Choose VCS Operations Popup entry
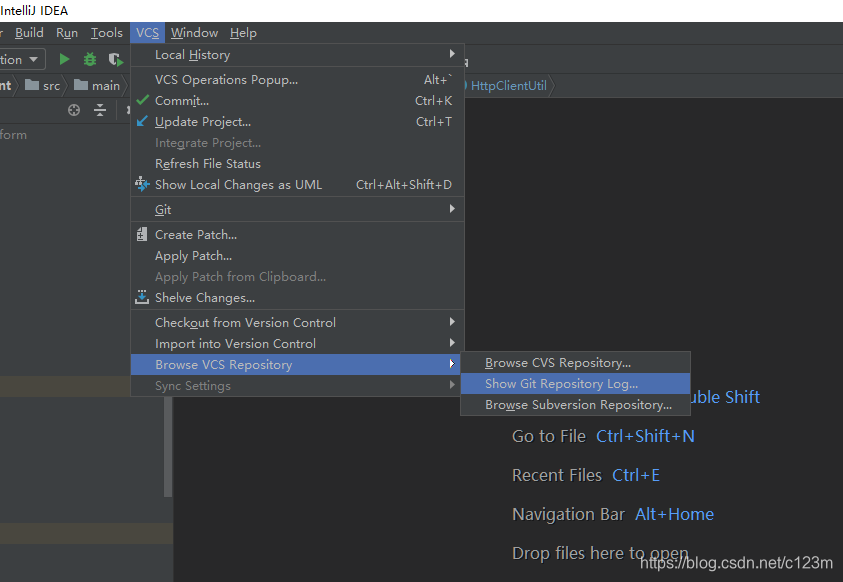Image resolution: width=843 pixels, height=582 pixels. tap(297, 80)
